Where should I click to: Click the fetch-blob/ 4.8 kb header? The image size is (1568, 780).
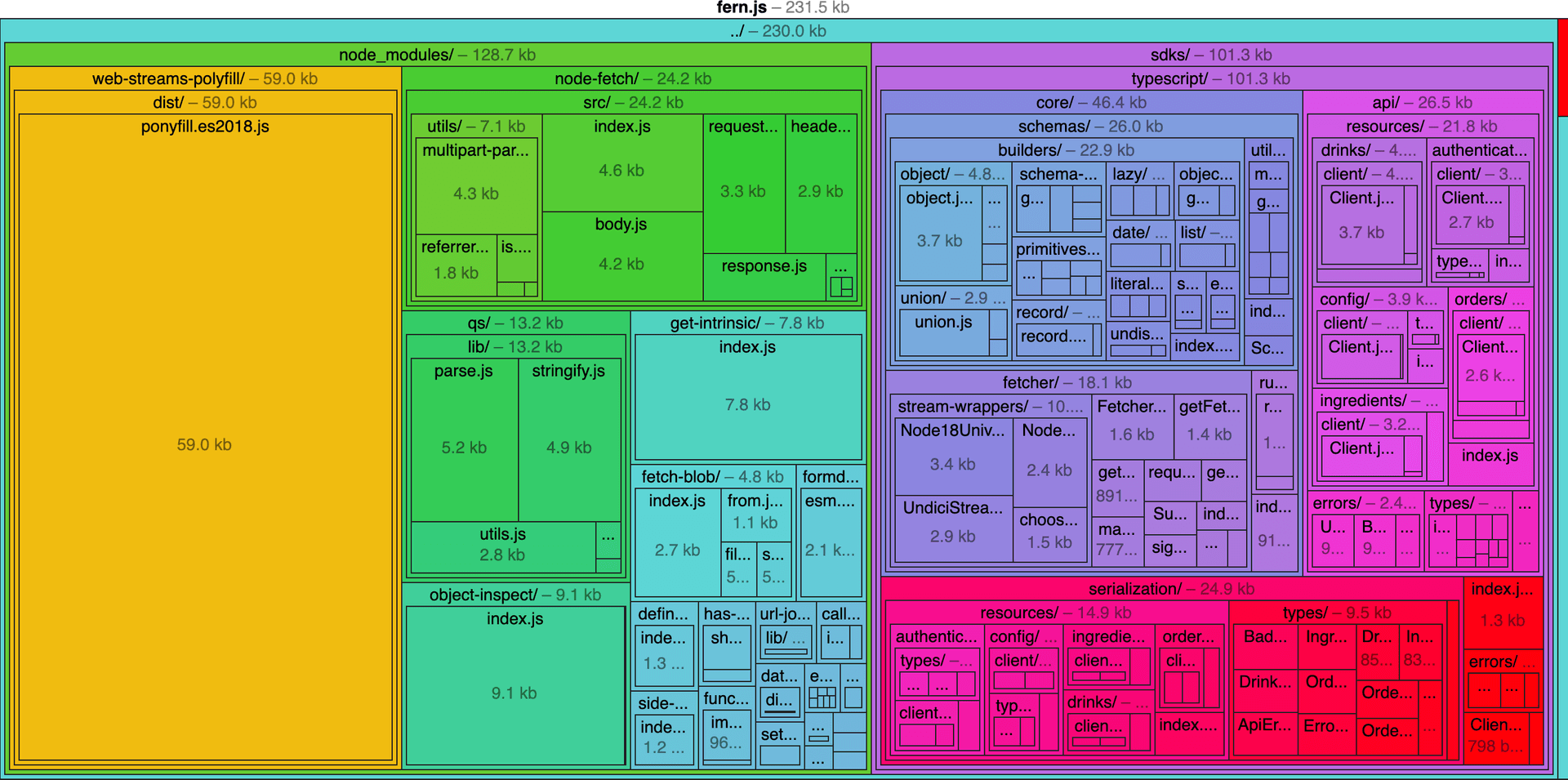tap(711, 476)
